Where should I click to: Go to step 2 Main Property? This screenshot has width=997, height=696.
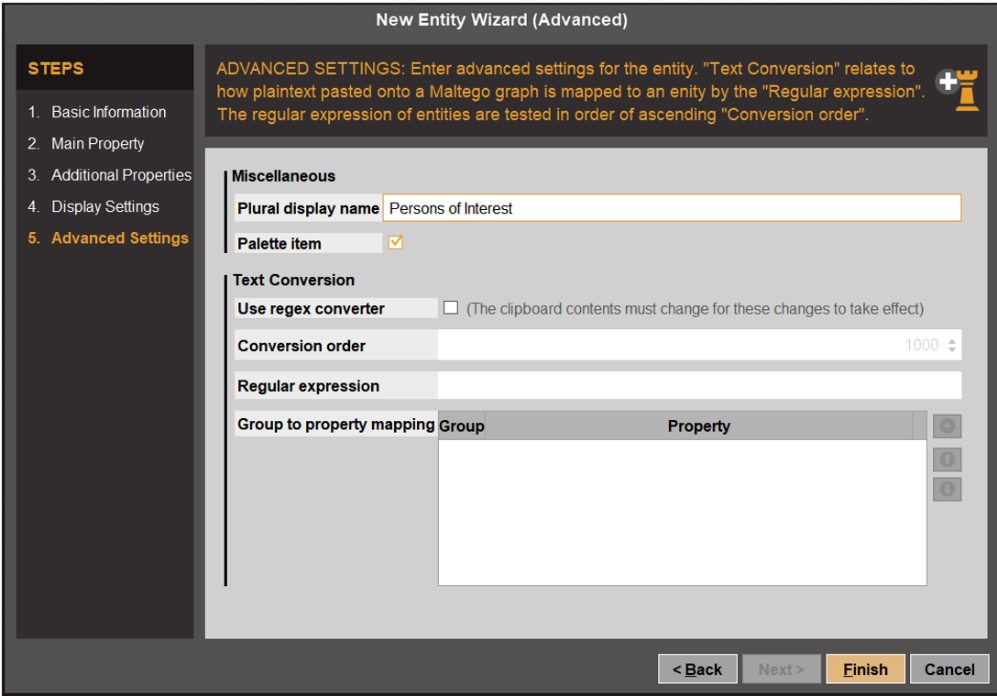[x=86, y=144]
